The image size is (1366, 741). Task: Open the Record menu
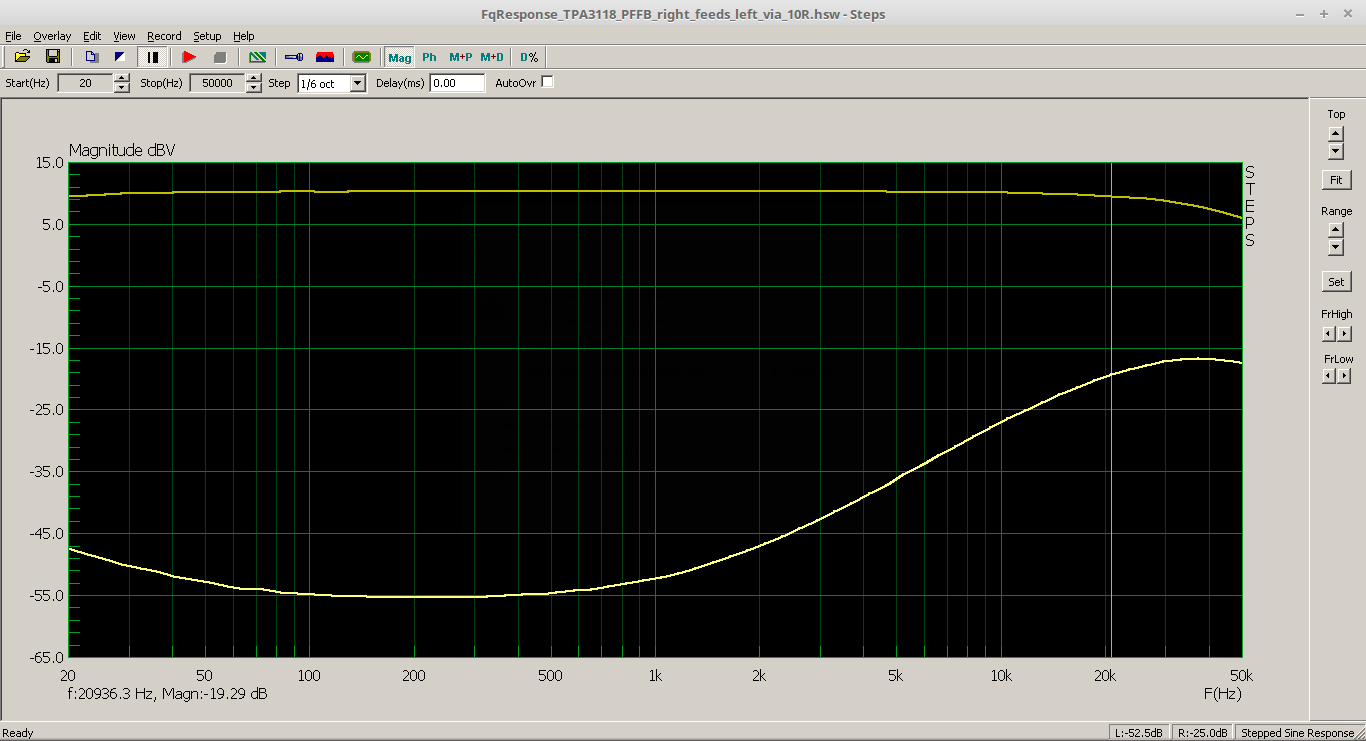(164, 36)
